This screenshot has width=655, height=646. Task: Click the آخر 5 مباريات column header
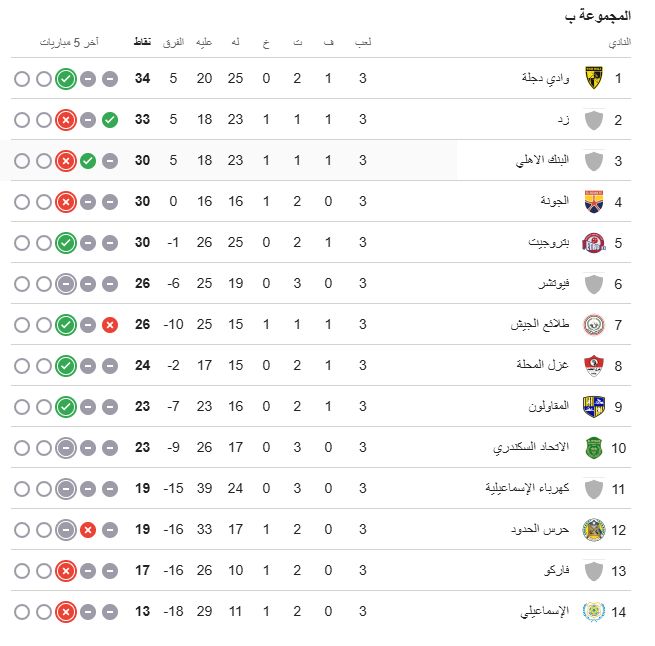tap(69, 42)
